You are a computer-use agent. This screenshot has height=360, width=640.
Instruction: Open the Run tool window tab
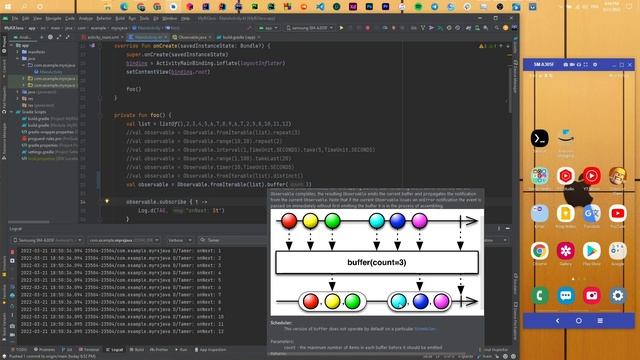click(181, 350)
